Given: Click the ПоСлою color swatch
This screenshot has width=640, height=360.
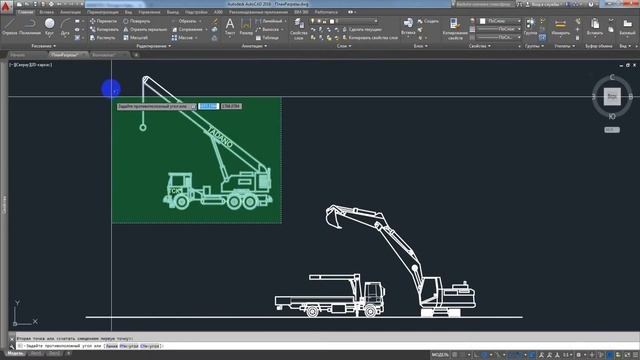Looking at the screenshot, I should coord(482,21).
